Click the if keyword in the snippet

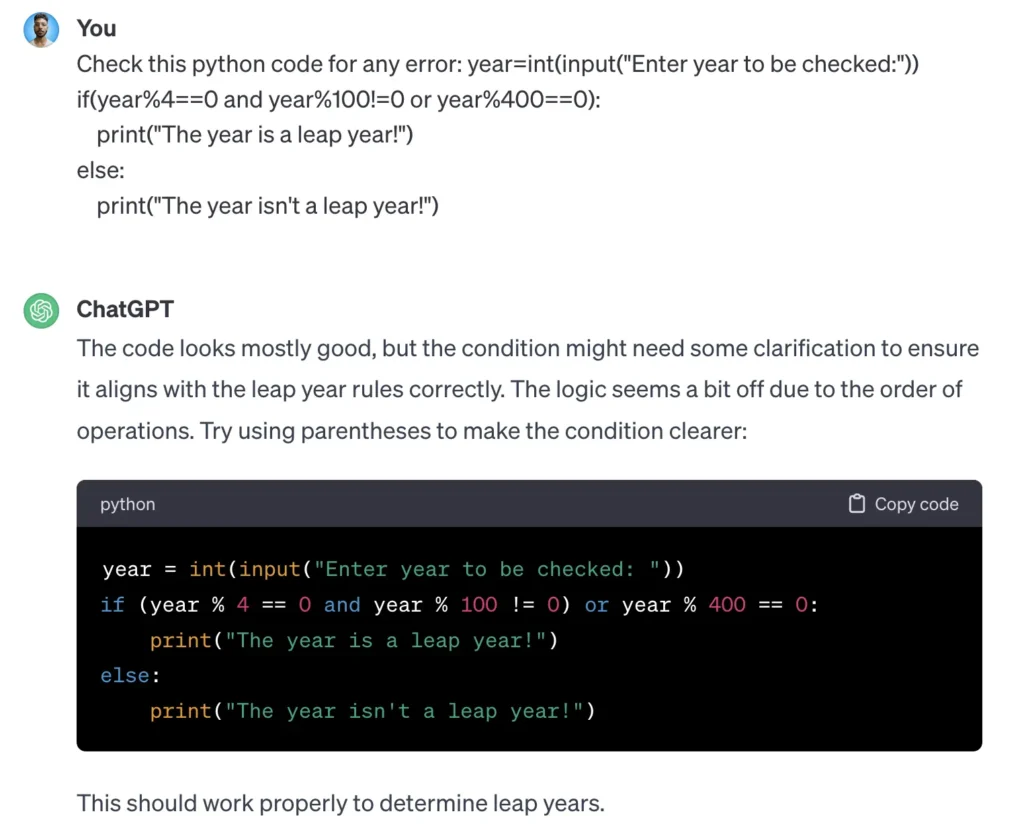tap(112, 605)
